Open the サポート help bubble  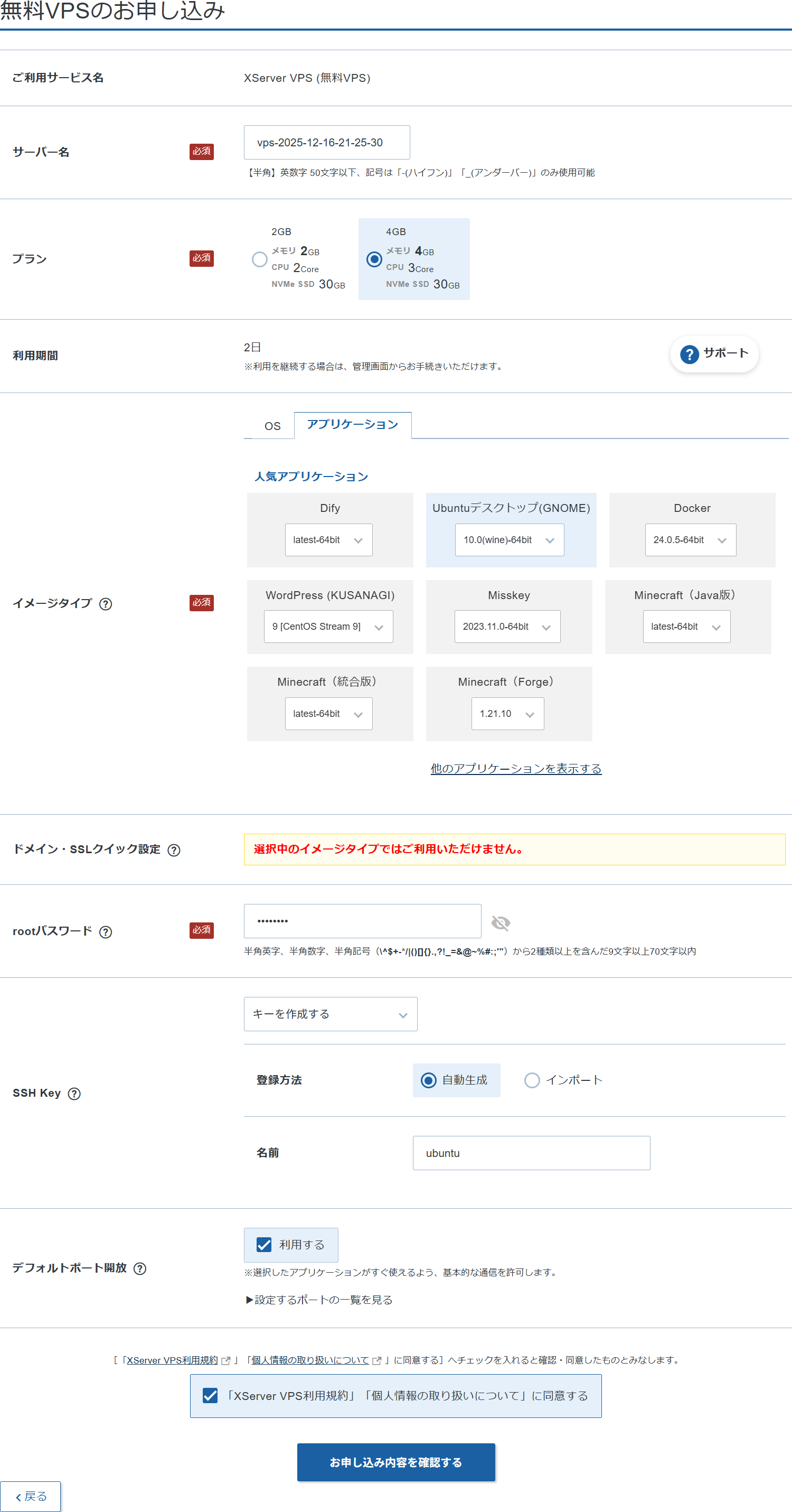(x=714, y=353)
